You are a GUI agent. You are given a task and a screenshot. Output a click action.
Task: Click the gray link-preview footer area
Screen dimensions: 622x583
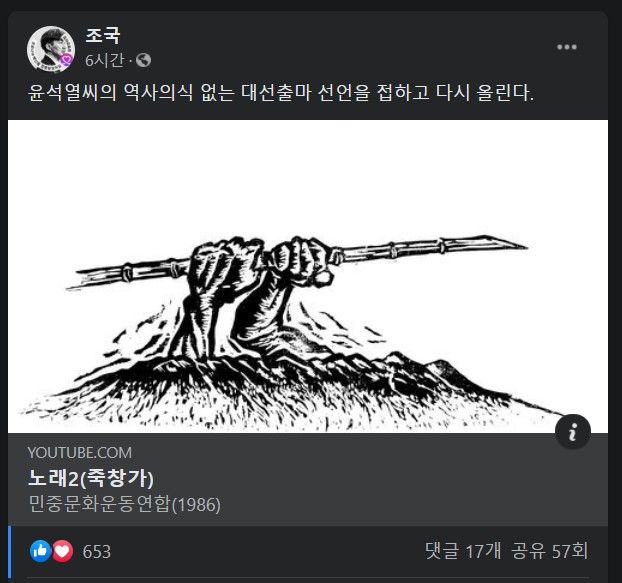click(x=307, y=479)
